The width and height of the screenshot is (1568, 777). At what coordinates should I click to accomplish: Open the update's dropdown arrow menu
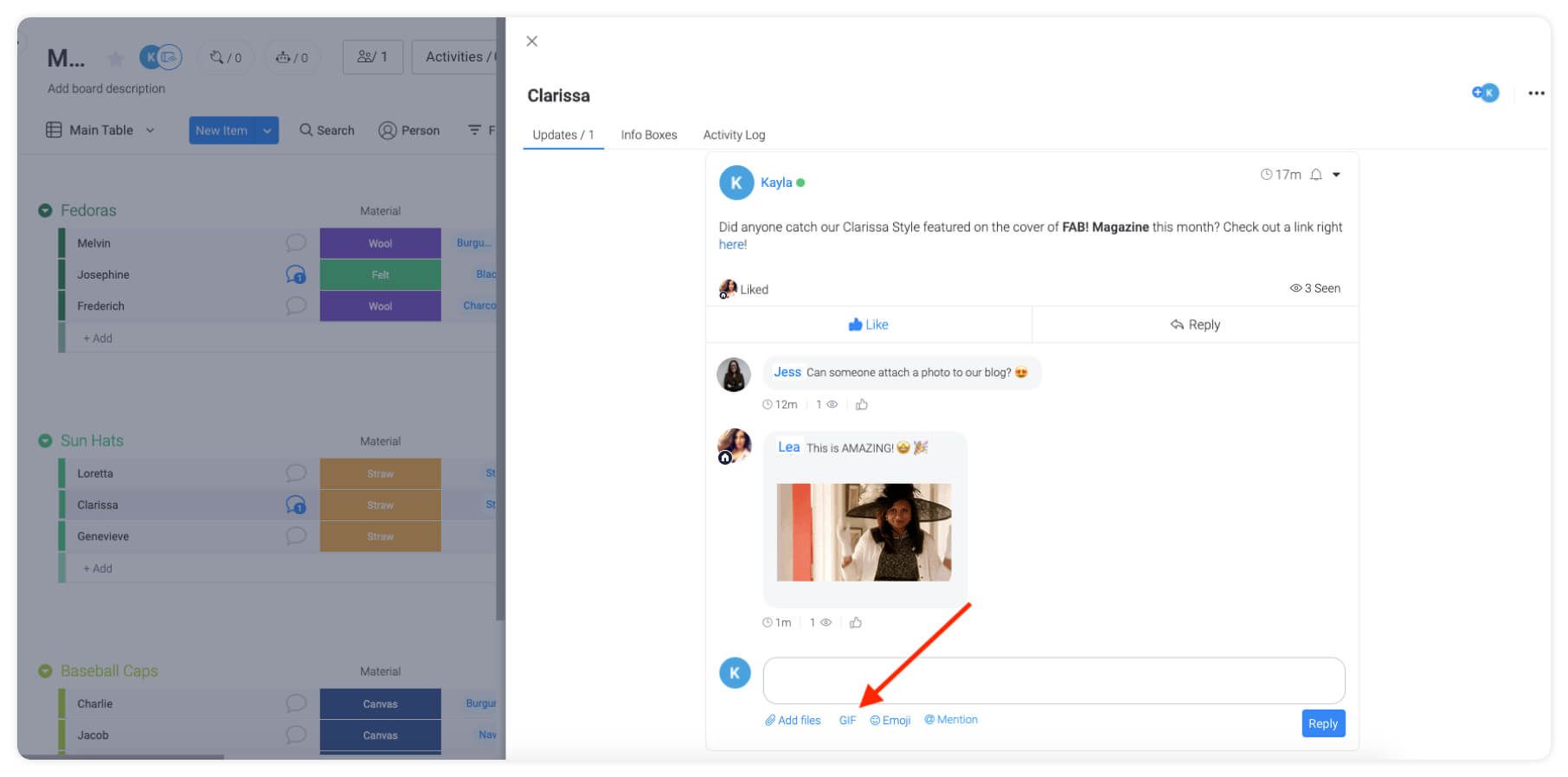[1336, 175]
